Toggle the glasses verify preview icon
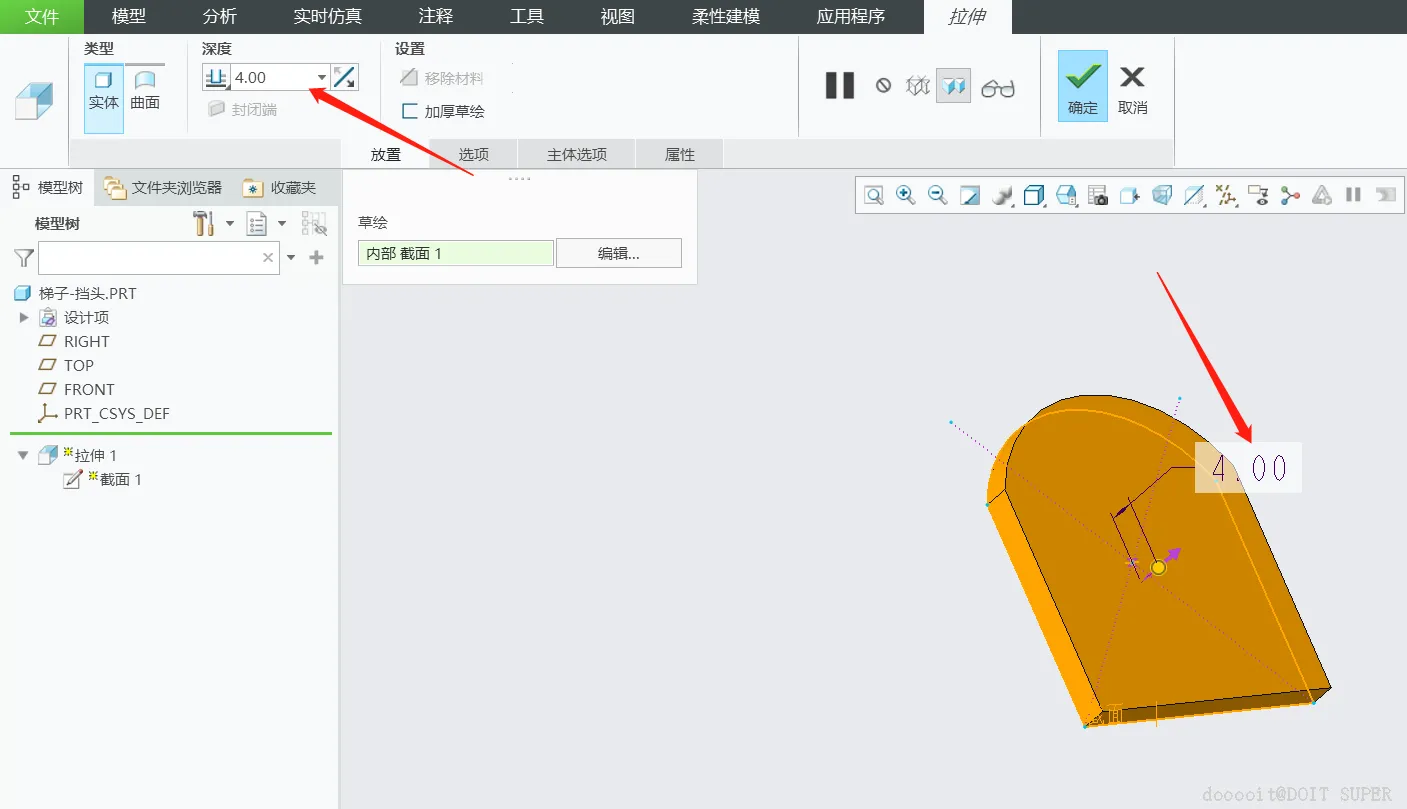This screenshot has width=1407, height=809. 997,88
